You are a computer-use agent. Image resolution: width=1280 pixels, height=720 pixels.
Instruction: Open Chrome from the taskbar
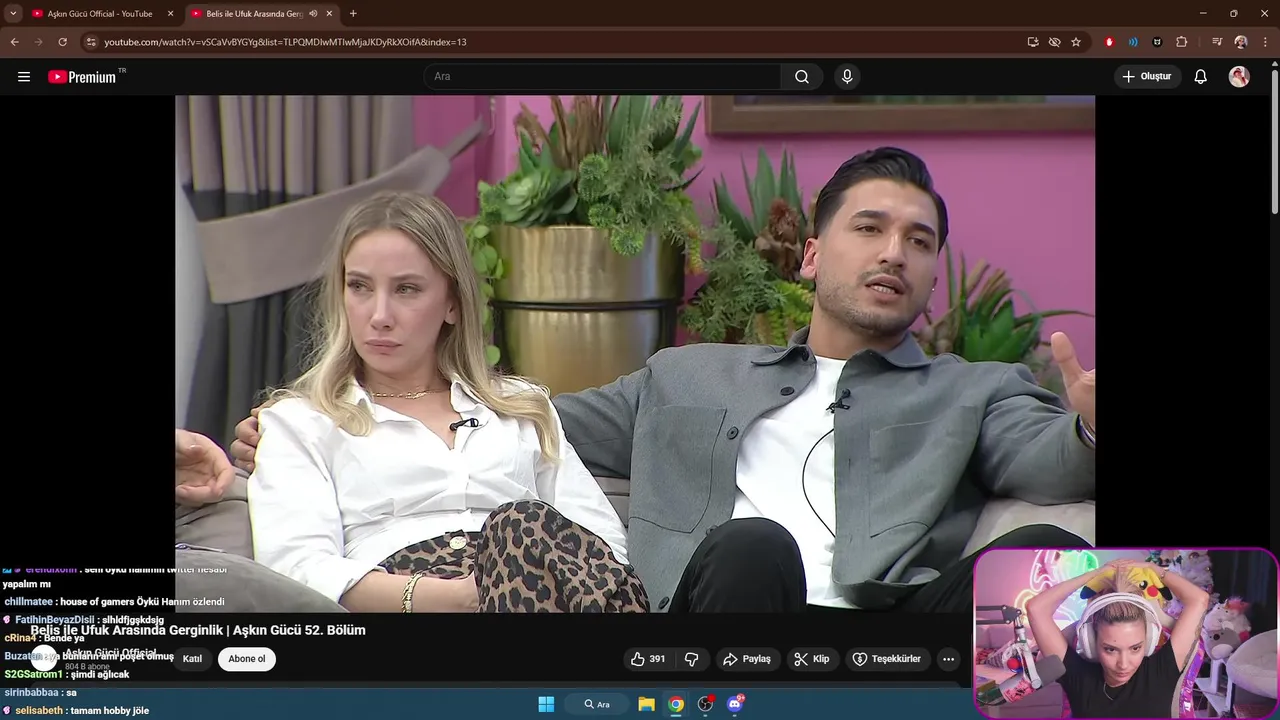coord(676,704)
